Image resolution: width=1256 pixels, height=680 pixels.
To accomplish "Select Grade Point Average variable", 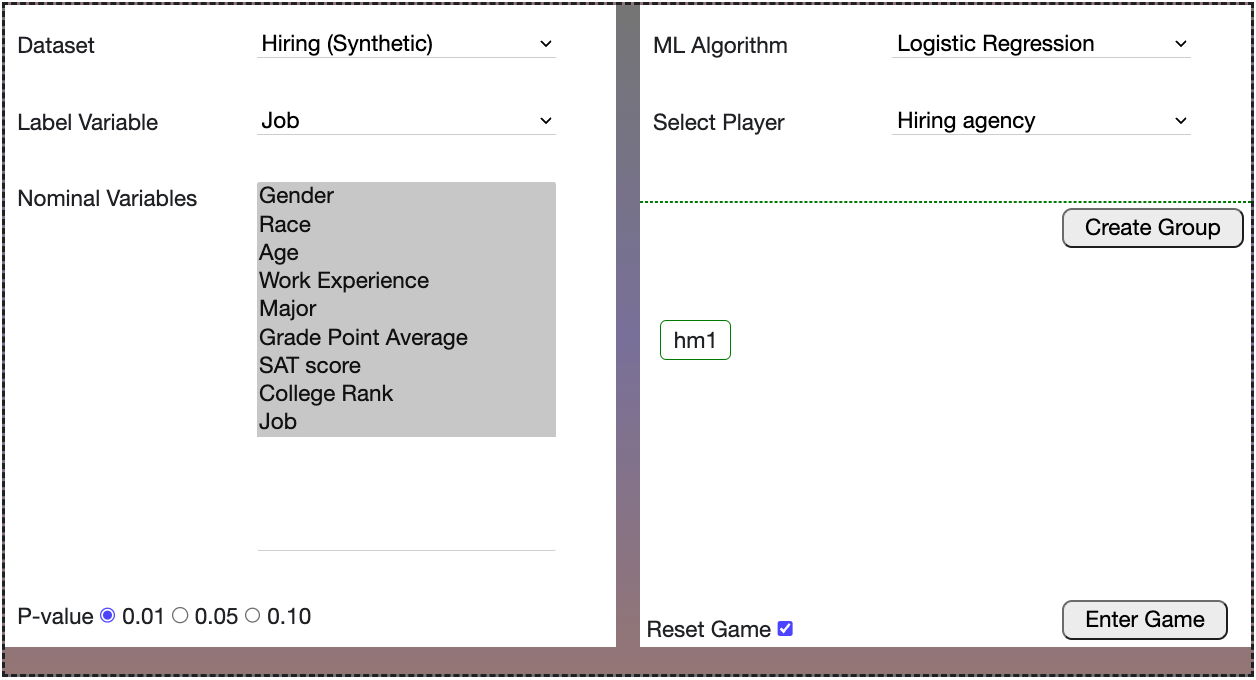I will pos(363,337).
